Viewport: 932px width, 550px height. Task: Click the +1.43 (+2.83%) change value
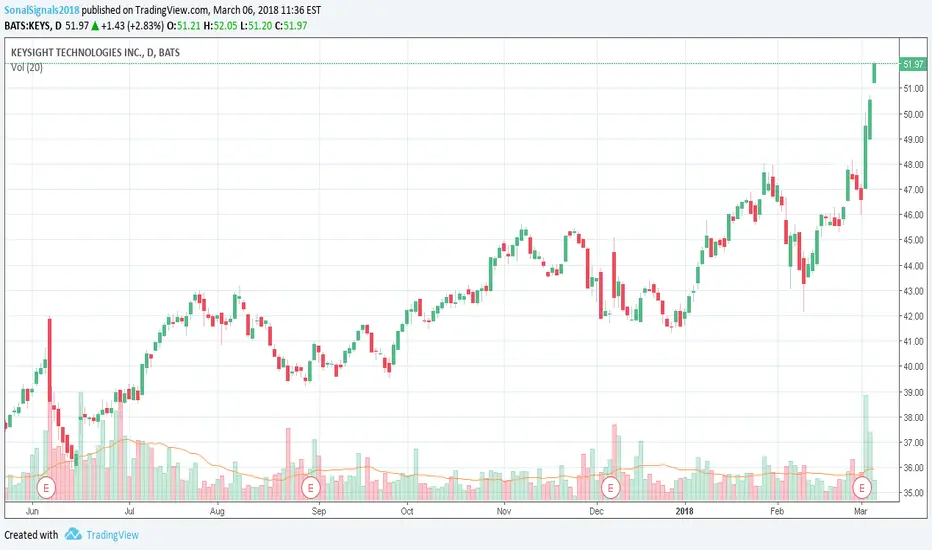pyautogui.click(x=133, y=26)
